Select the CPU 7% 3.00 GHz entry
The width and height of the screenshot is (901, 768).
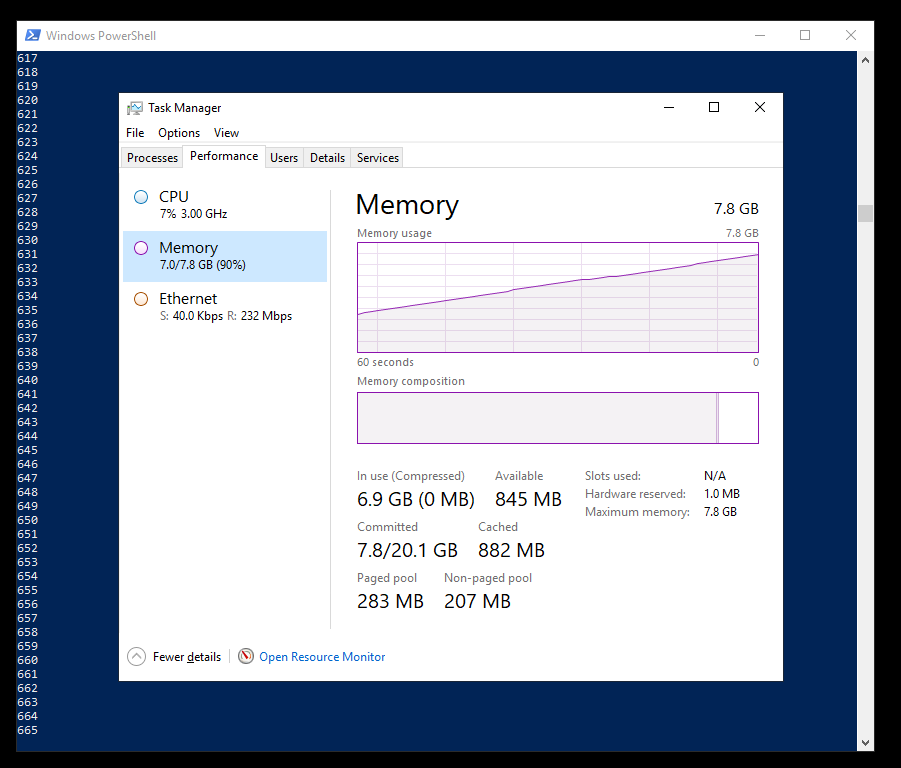[225, 205]
